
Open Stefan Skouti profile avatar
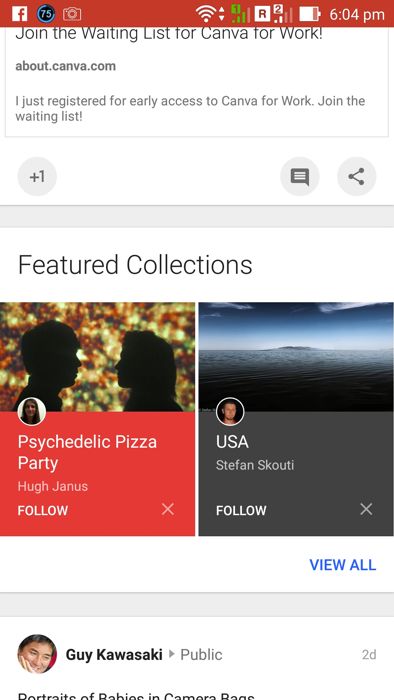(230, 412)
